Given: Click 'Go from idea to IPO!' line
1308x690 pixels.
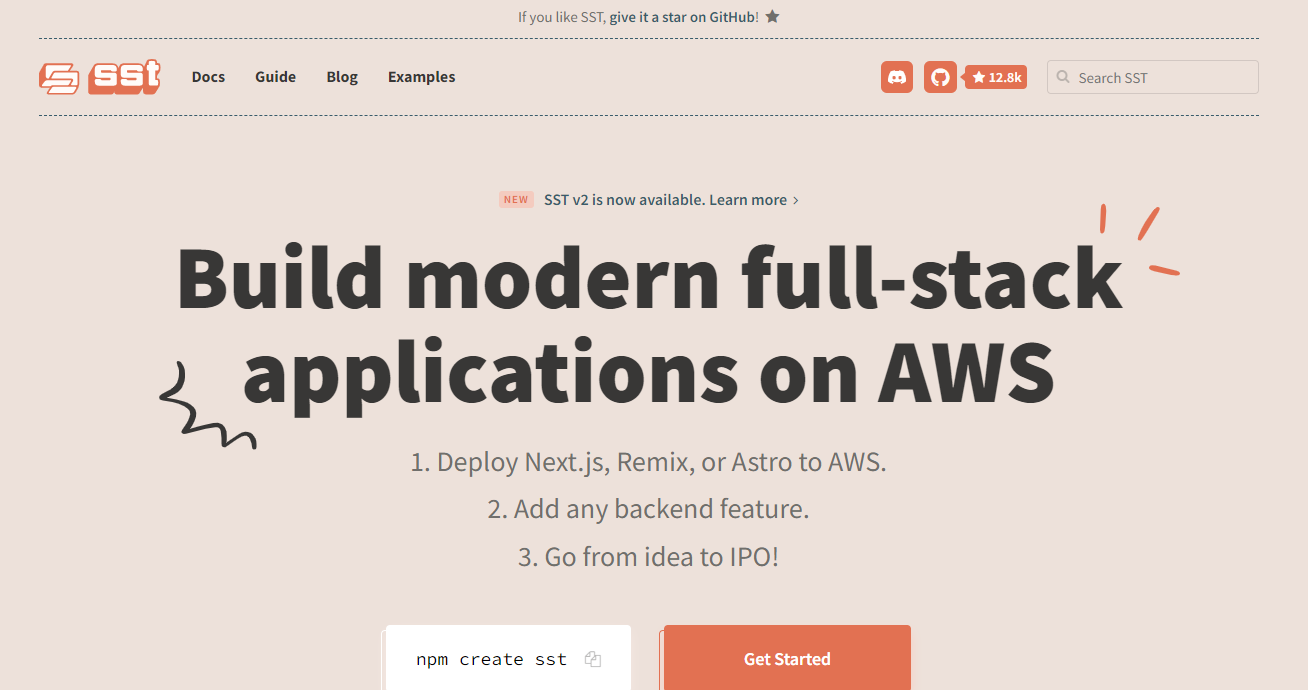Looking at the screenshot, I should click(x=649, y=556).
